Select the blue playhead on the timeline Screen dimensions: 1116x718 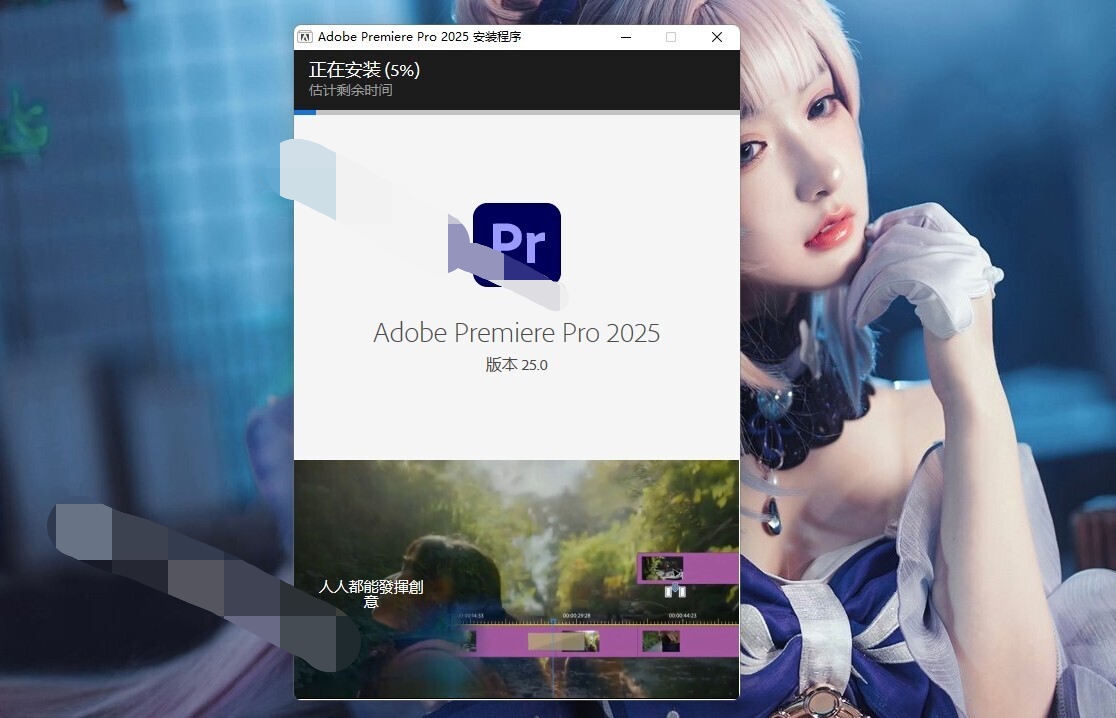[554, 621]
